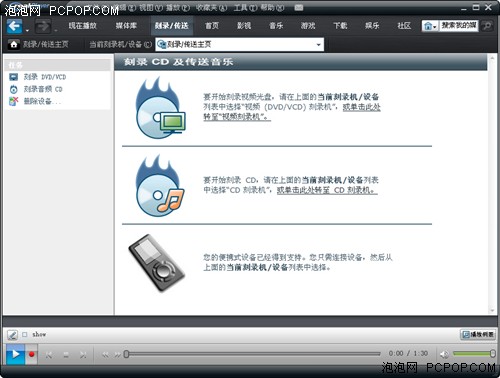Open the 影视 tab

click(244, 26)
